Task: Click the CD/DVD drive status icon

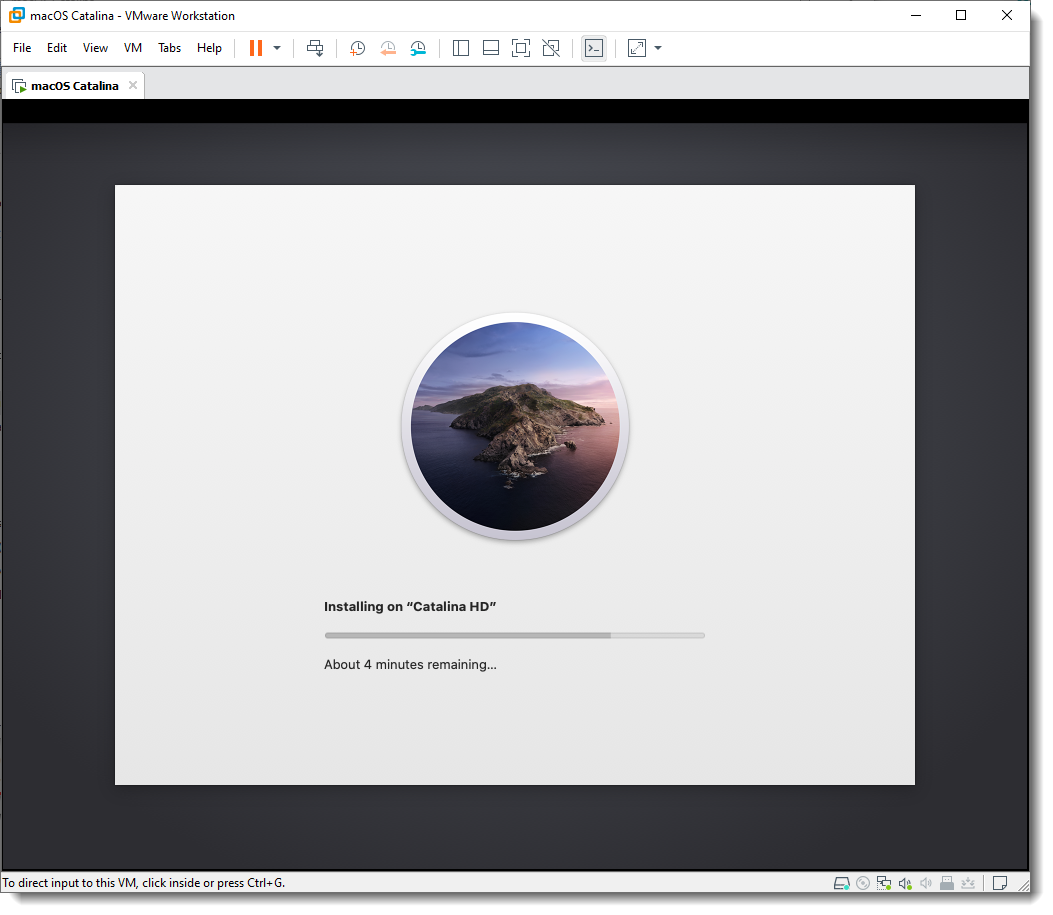Action: pos(863,884)
